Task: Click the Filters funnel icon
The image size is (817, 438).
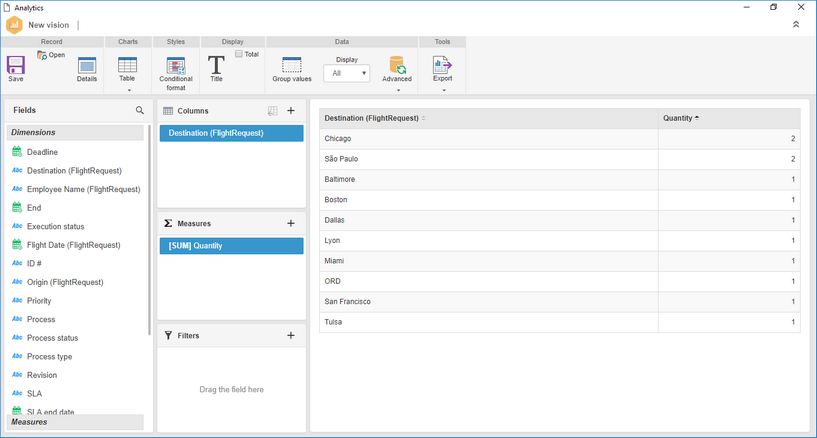Action: point(168,335)
